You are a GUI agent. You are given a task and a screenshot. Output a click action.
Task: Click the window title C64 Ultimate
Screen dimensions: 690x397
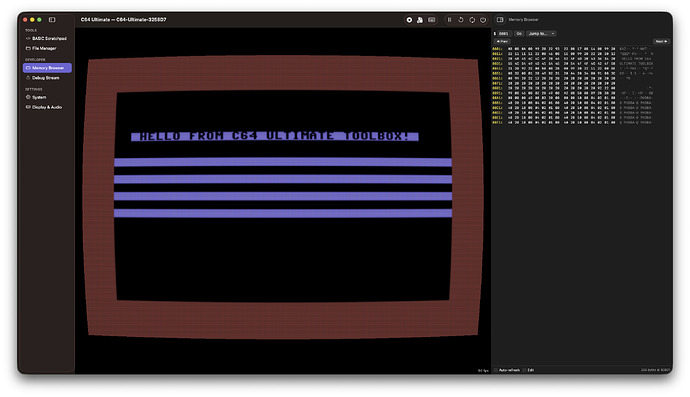[123, 20]
